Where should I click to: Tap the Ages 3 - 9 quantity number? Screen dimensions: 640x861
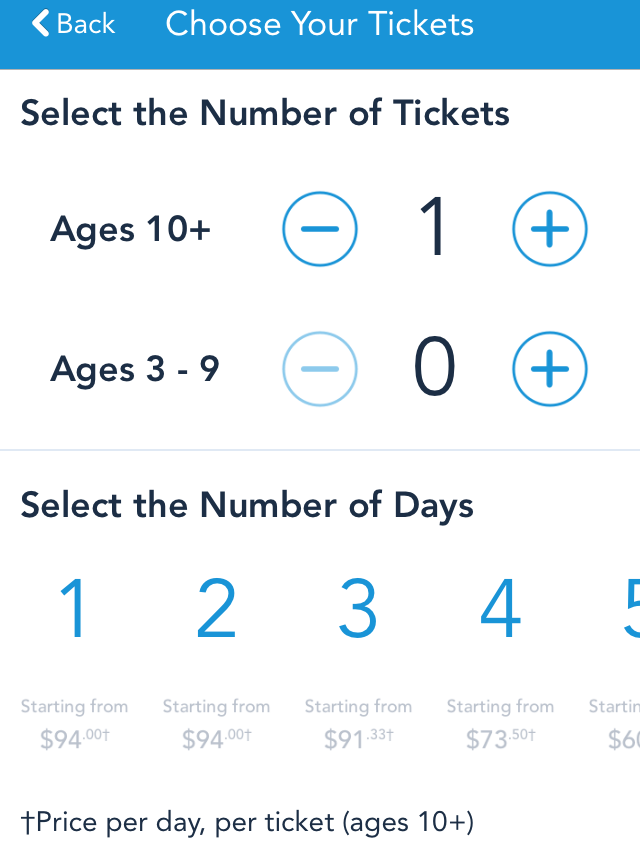point(434,369)
